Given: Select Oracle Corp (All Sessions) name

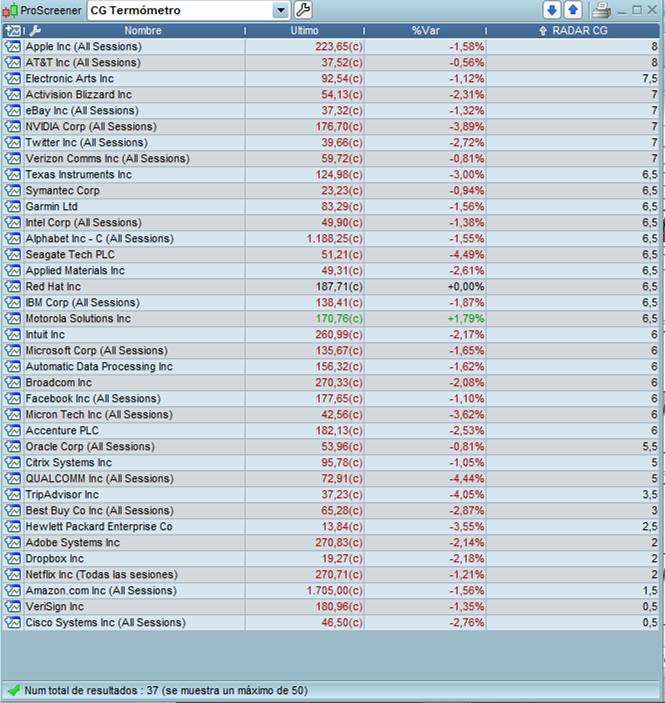Looking at the screenshot, I should click(90, 447).
